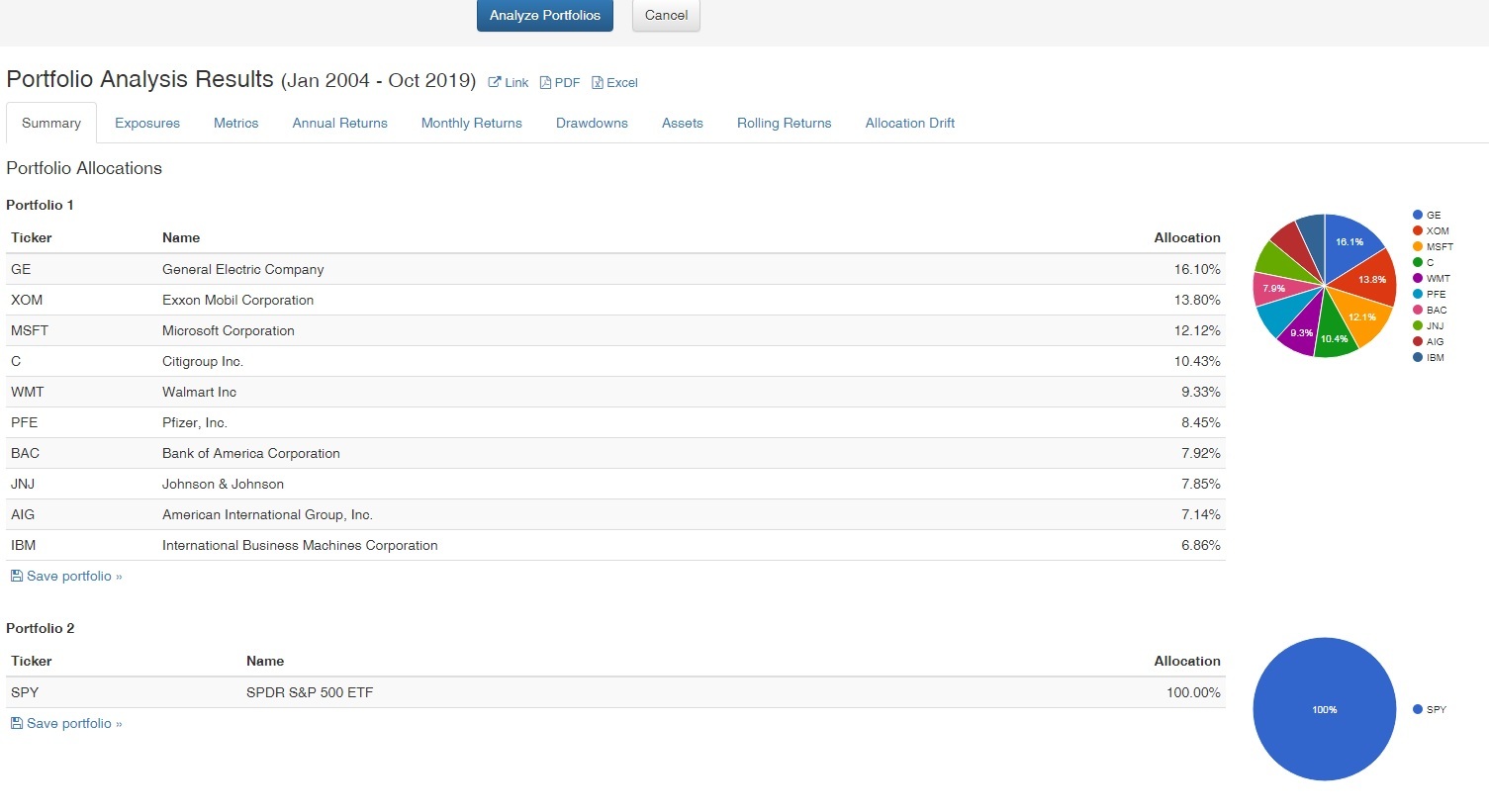Image resolution: width=1489 pixels, height=812 pixels.
Task: Click the Cancel button
Action: [666, 15]
